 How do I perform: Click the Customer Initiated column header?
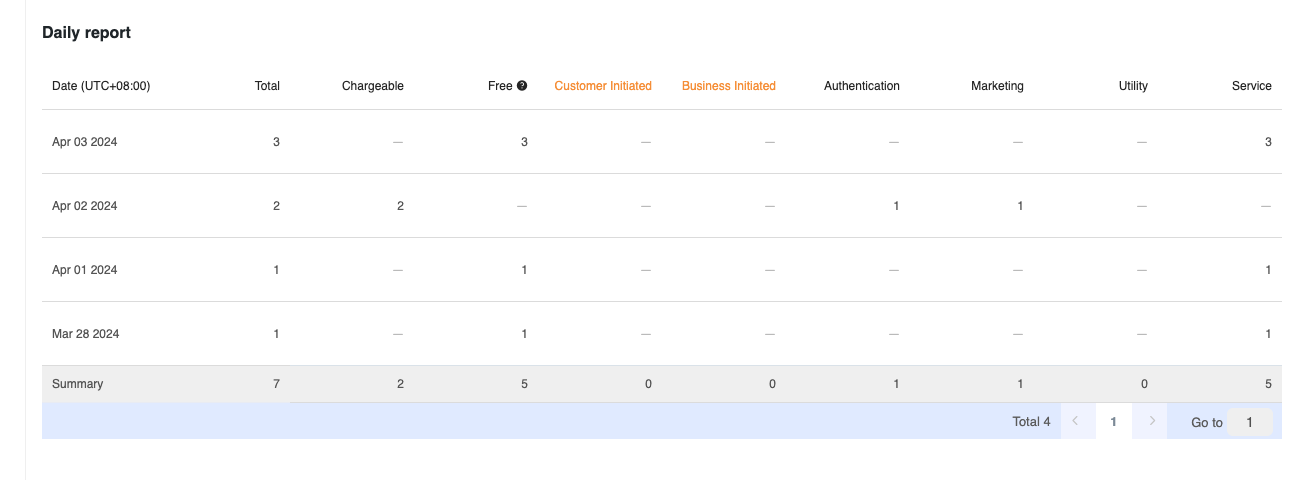[603, 86]
